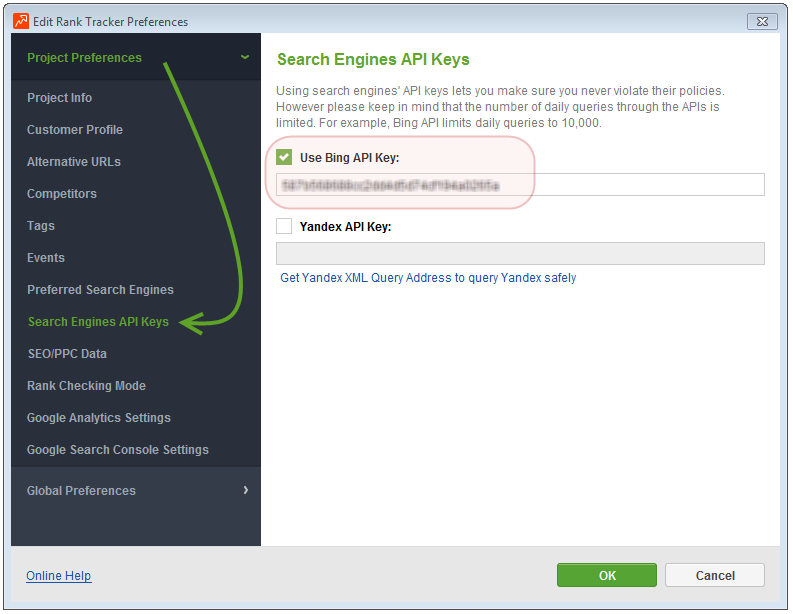Click the Cancel button
Image resolution: width=793 pixels, height=614 pixels.
[x=715, y=575]
